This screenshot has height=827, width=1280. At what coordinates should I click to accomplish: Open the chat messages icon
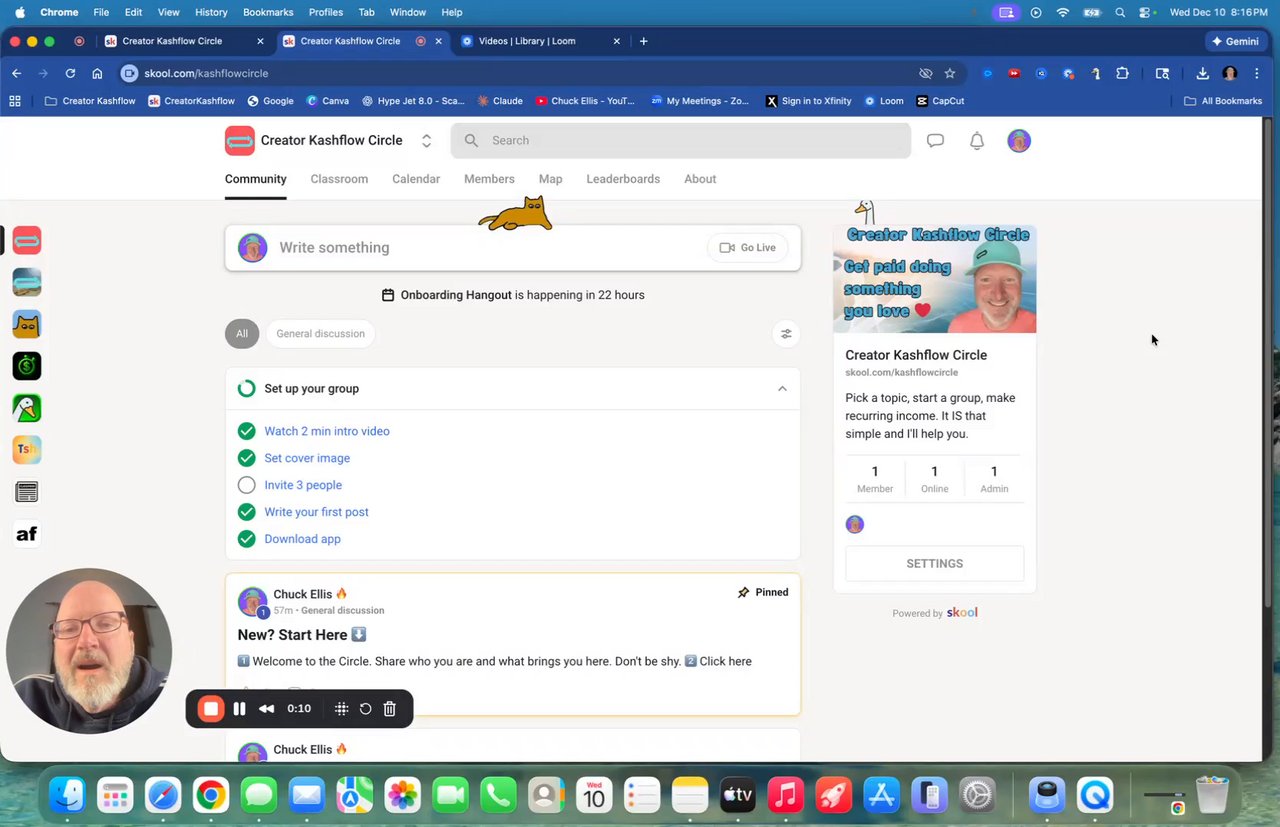[x=935, y=141]
